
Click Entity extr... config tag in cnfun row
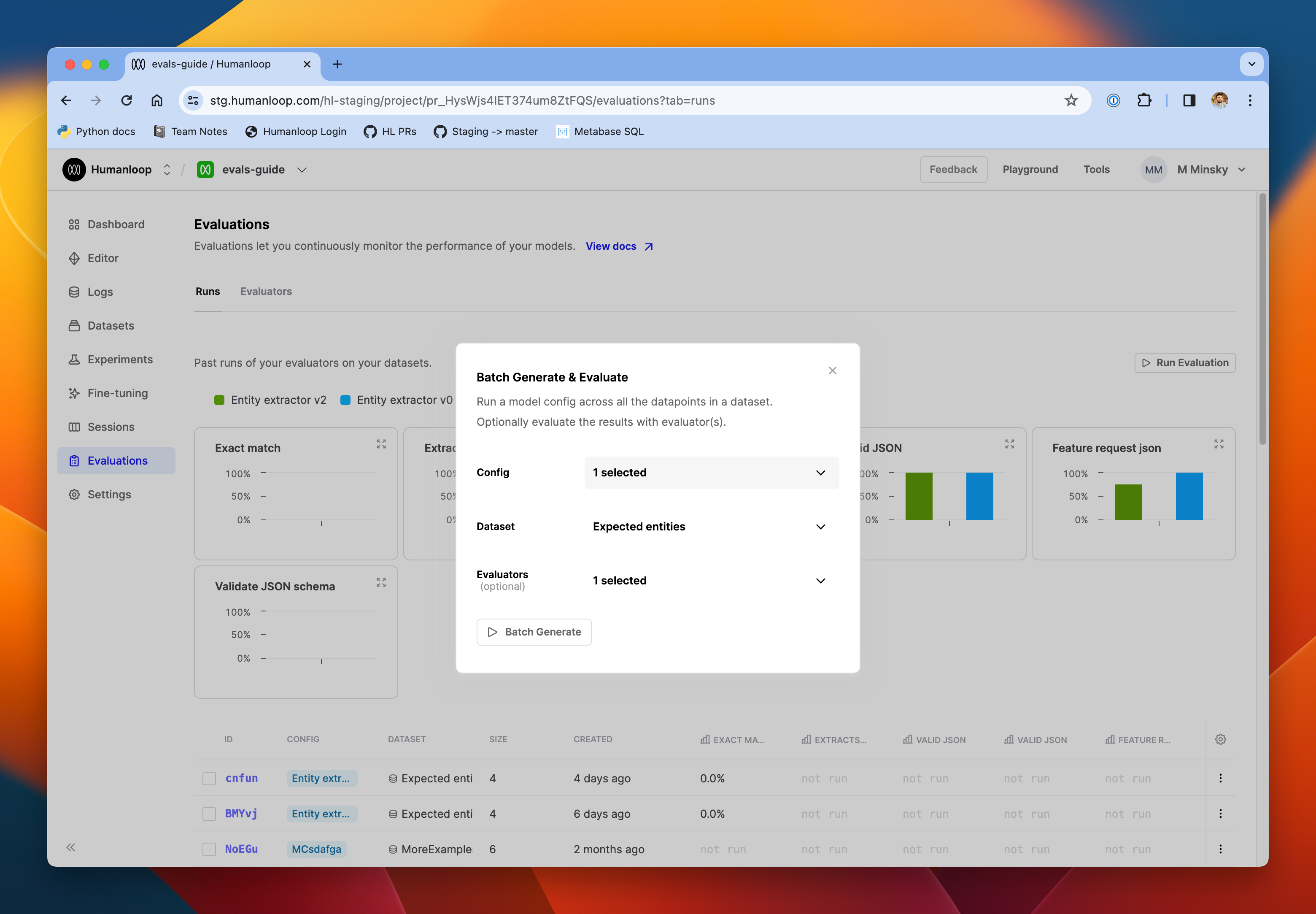pyautogui.click(x=322, y=778)
